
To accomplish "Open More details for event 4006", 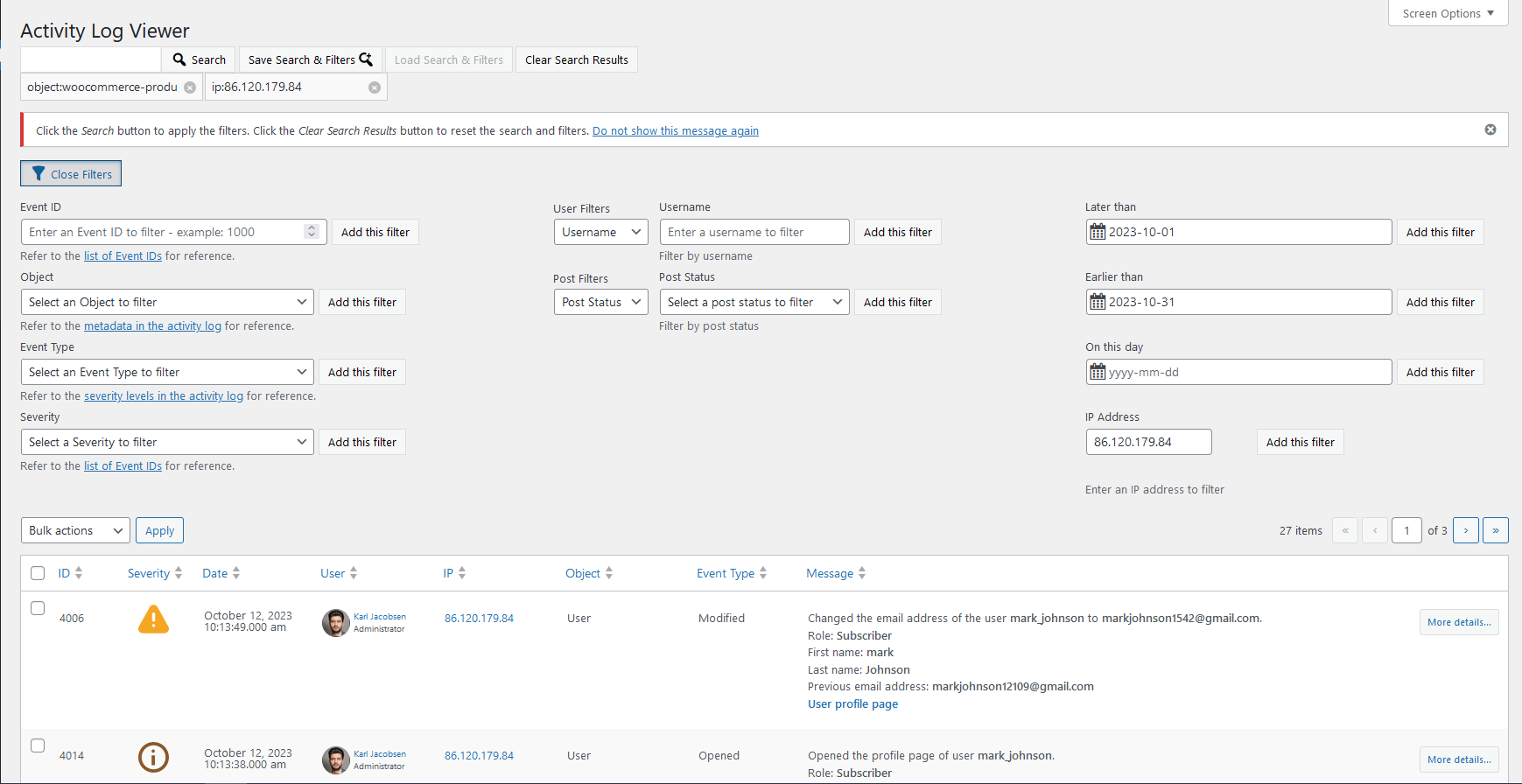I will click(x=1459, y=622).
